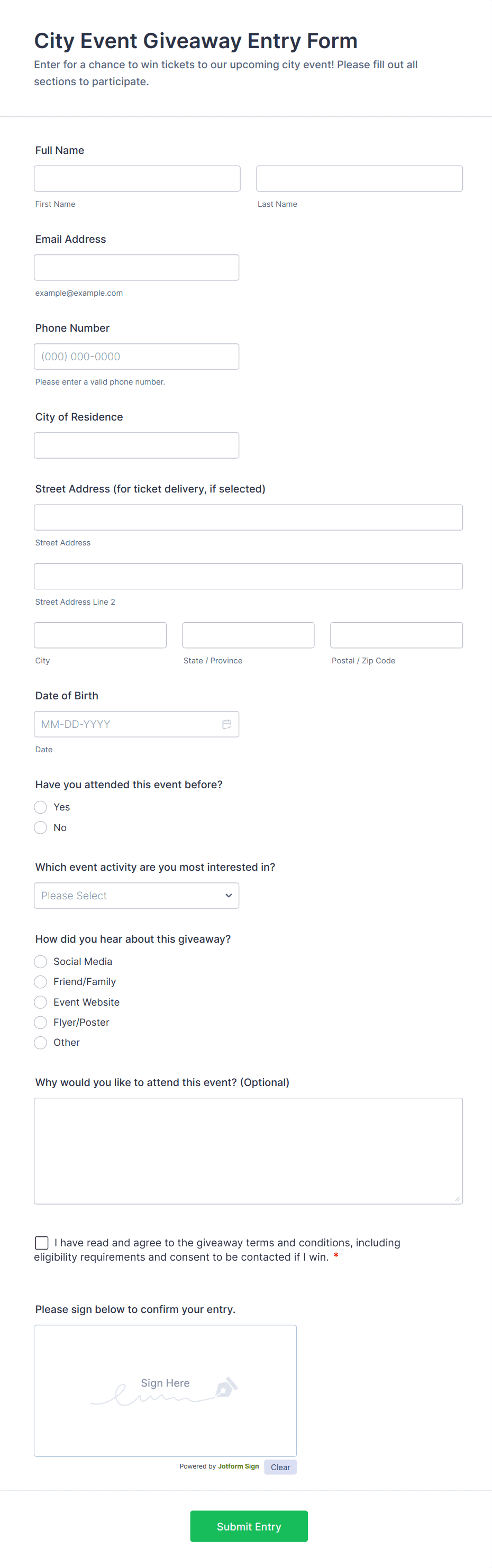Click the Submit Entry button
This screenshot has height=1568, width=492.
pos(249,1527)
